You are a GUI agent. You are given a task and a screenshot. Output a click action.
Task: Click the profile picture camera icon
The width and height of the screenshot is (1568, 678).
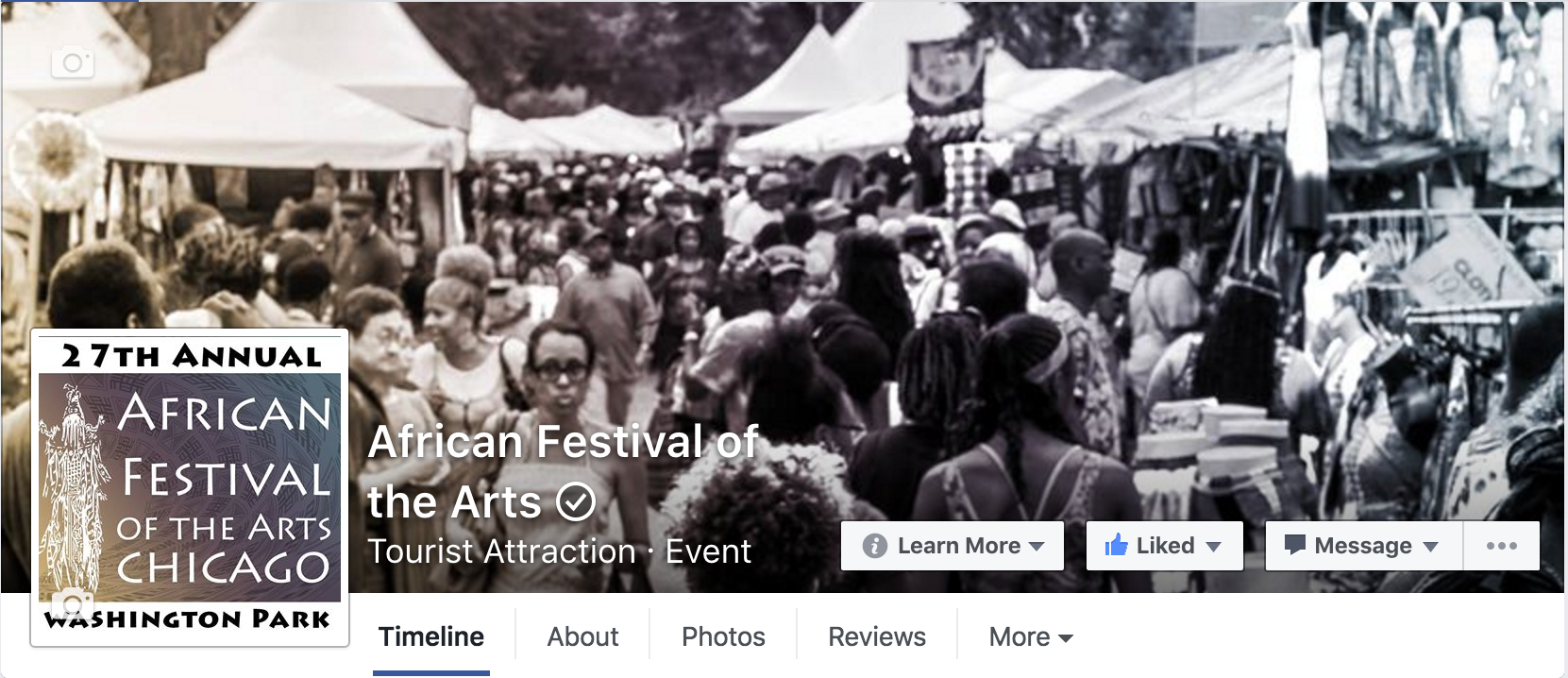73,605
